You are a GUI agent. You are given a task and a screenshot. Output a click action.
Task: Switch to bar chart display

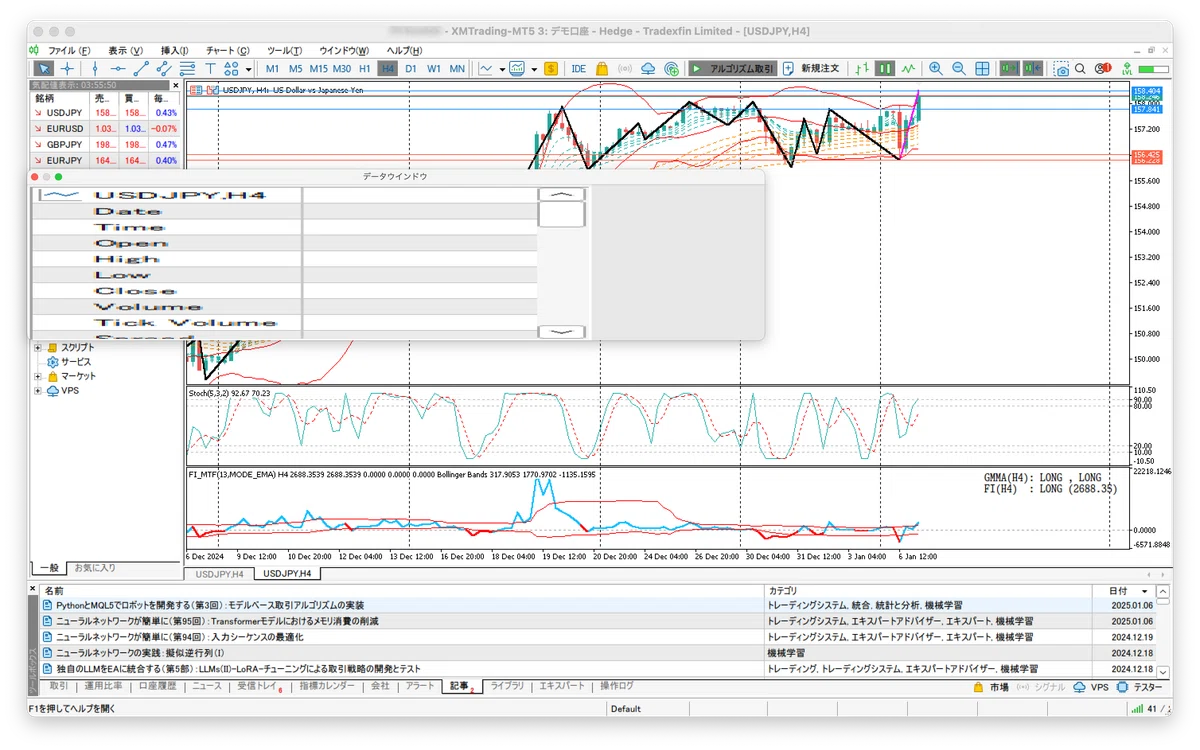coord(862,69)
